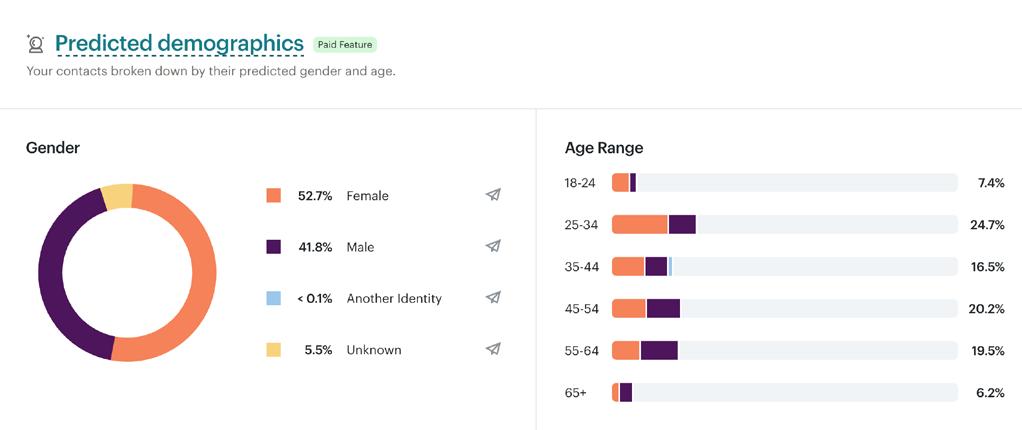Select the purple Male color swatch
The width and height of the screenshot is (1022, 430).
[x=273, y=247]
